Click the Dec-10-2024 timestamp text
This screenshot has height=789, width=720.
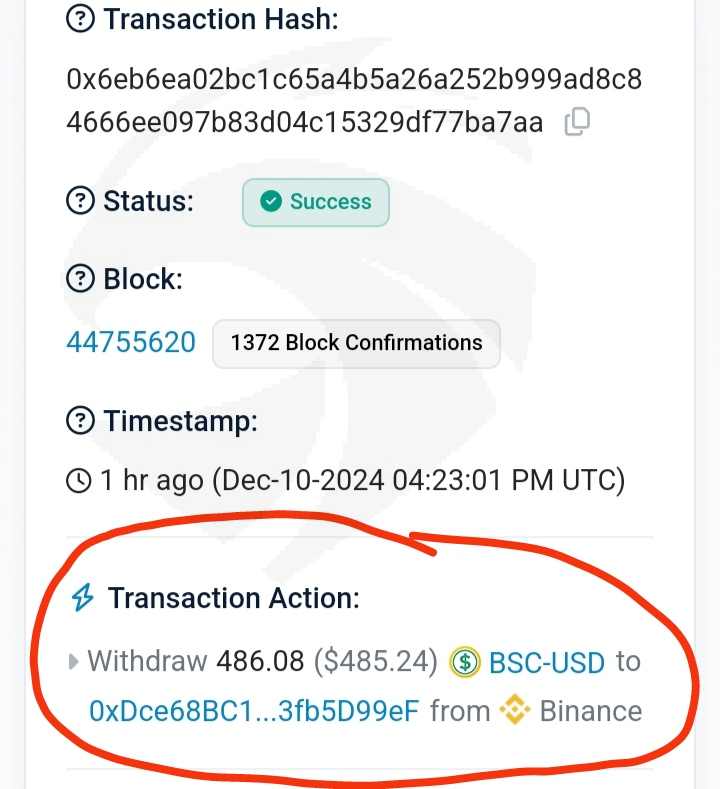point(417,481)
